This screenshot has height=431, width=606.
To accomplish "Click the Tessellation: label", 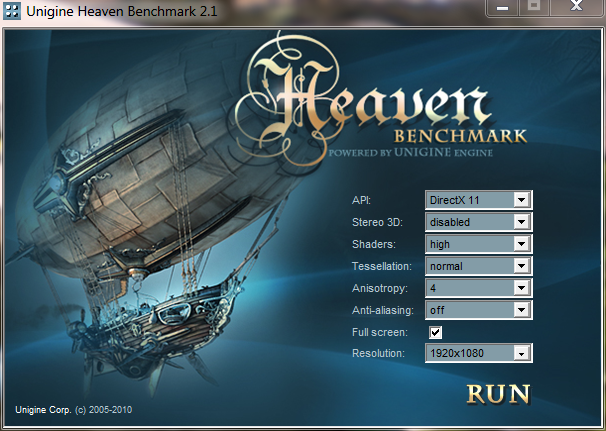I will (x=382, y=266).
